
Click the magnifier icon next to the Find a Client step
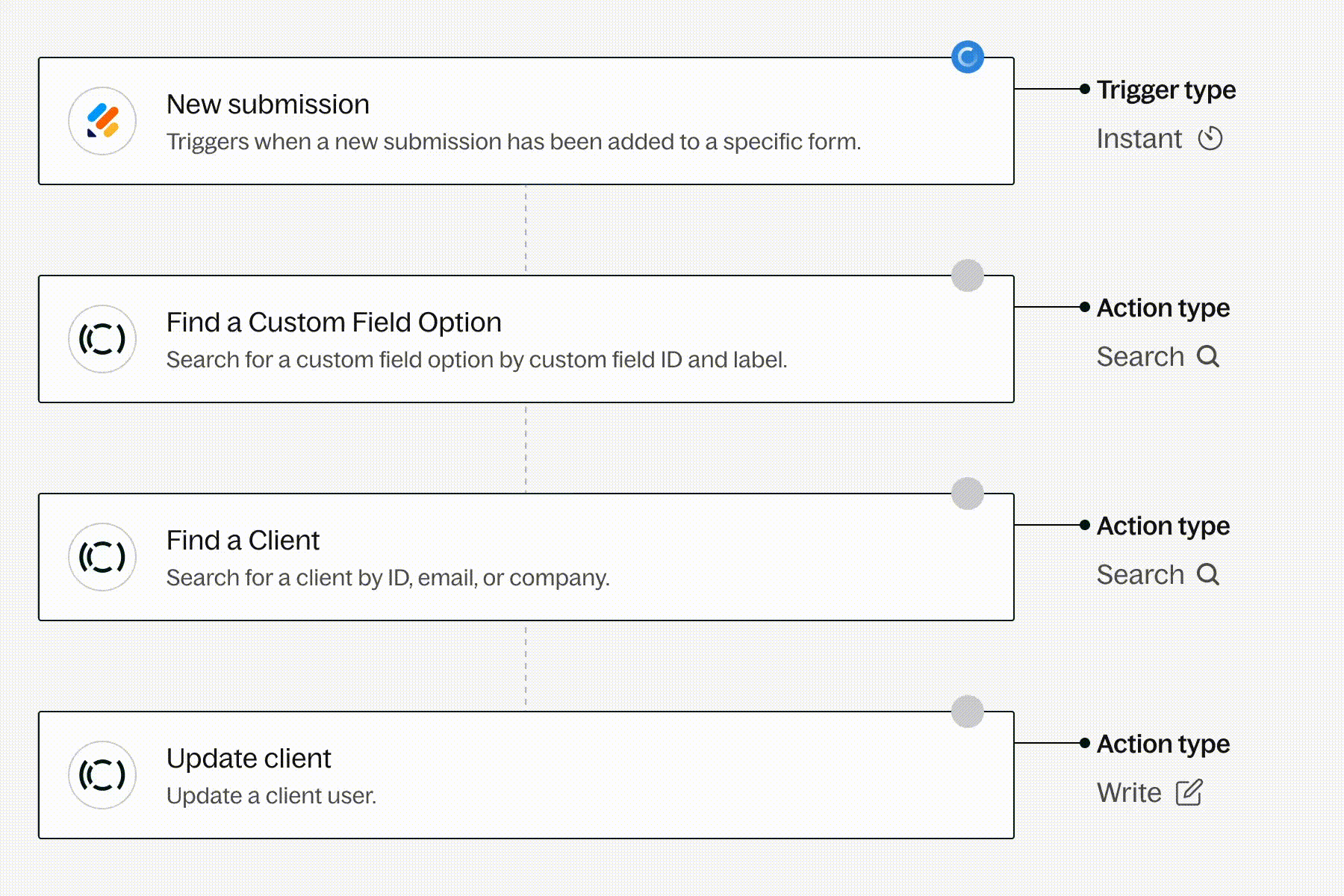(x=1208, y=575)
